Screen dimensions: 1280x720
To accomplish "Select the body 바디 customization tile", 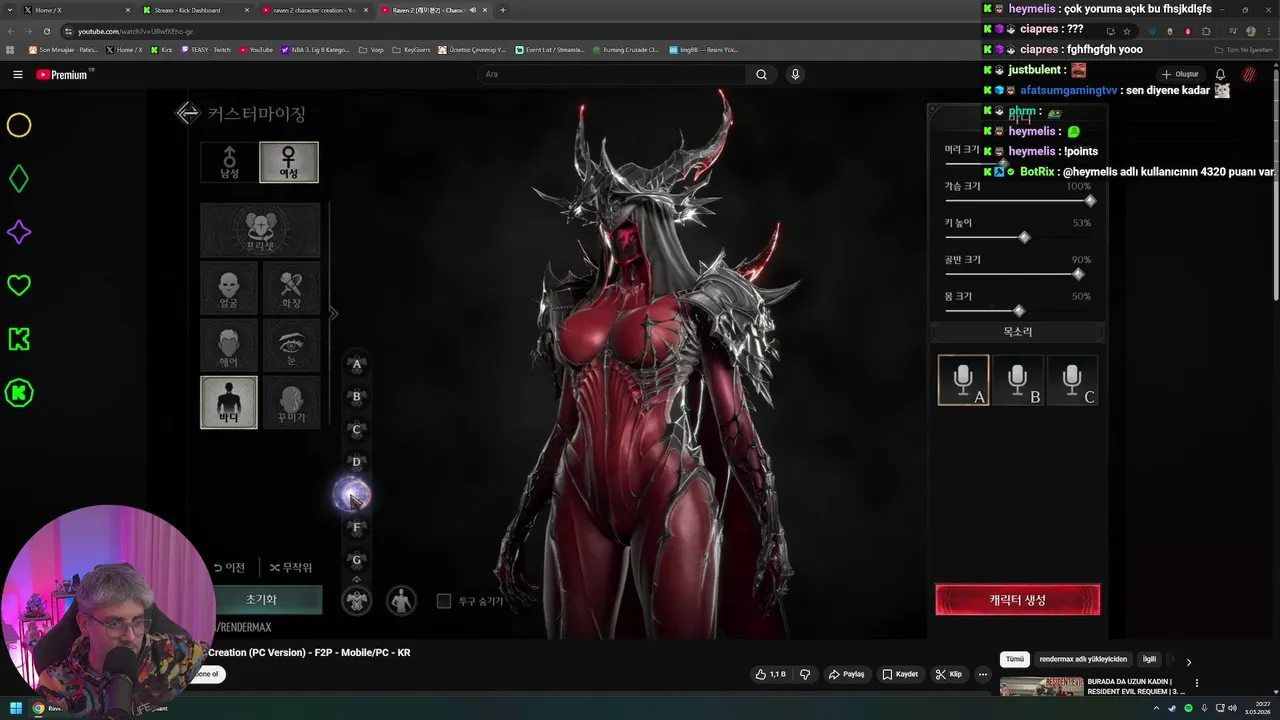I will pos(229,402).
